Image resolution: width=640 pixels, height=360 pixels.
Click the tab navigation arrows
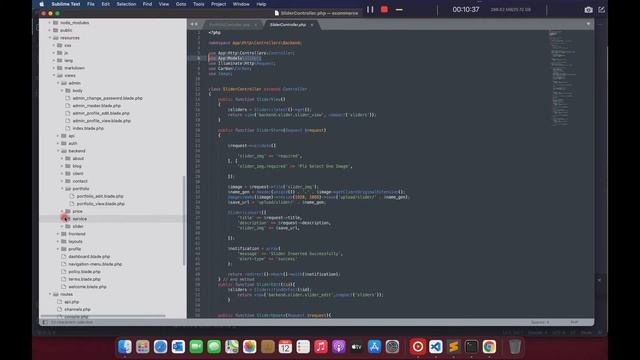pos(194,24)
